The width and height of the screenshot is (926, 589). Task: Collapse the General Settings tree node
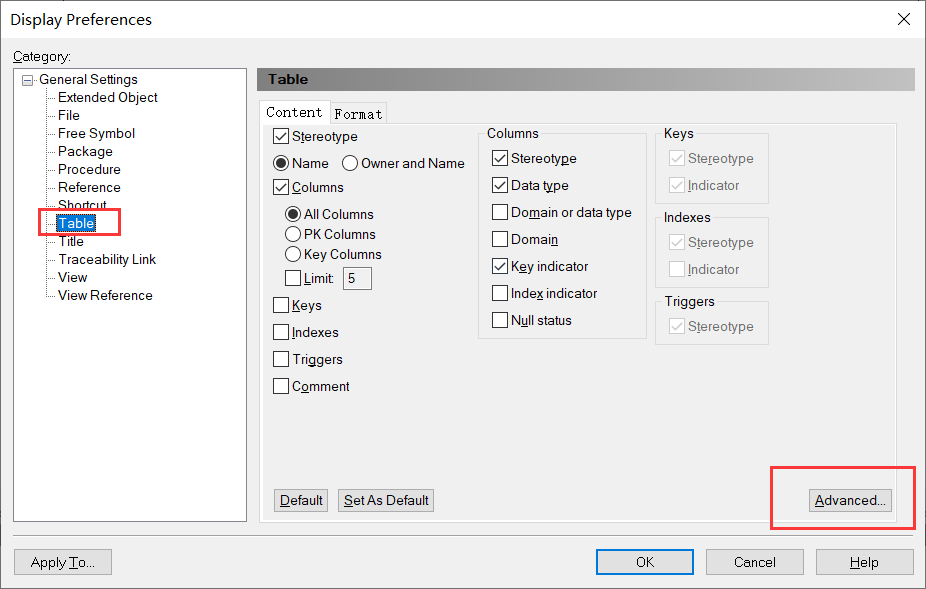[28, 80]
